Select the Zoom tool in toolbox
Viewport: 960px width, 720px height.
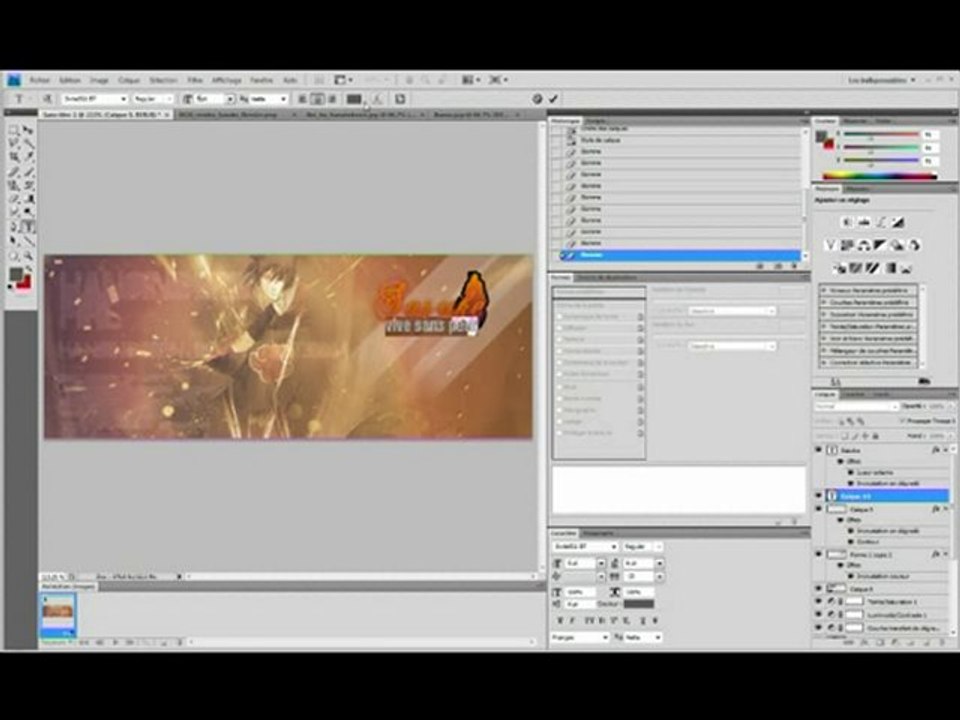[x=28, y=256]
